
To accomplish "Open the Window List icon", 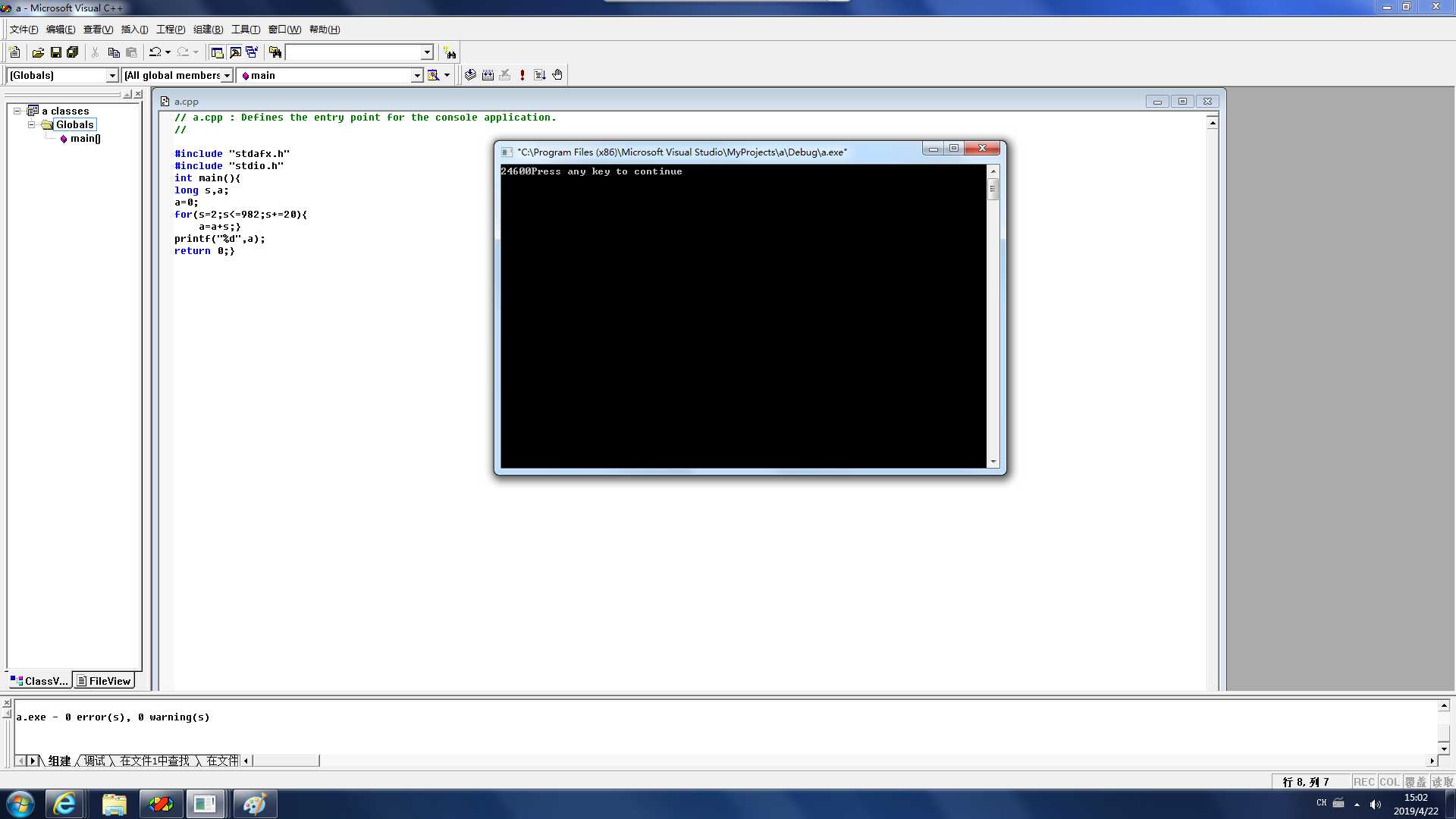I will (252, 52).
